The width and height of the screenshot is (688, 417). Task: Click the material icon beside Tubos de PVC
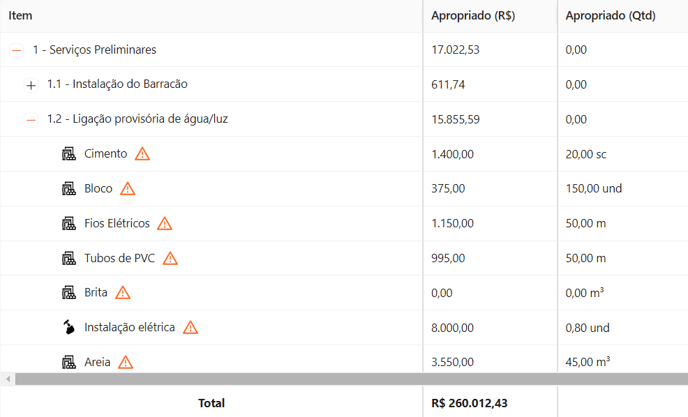pos(69,258)
